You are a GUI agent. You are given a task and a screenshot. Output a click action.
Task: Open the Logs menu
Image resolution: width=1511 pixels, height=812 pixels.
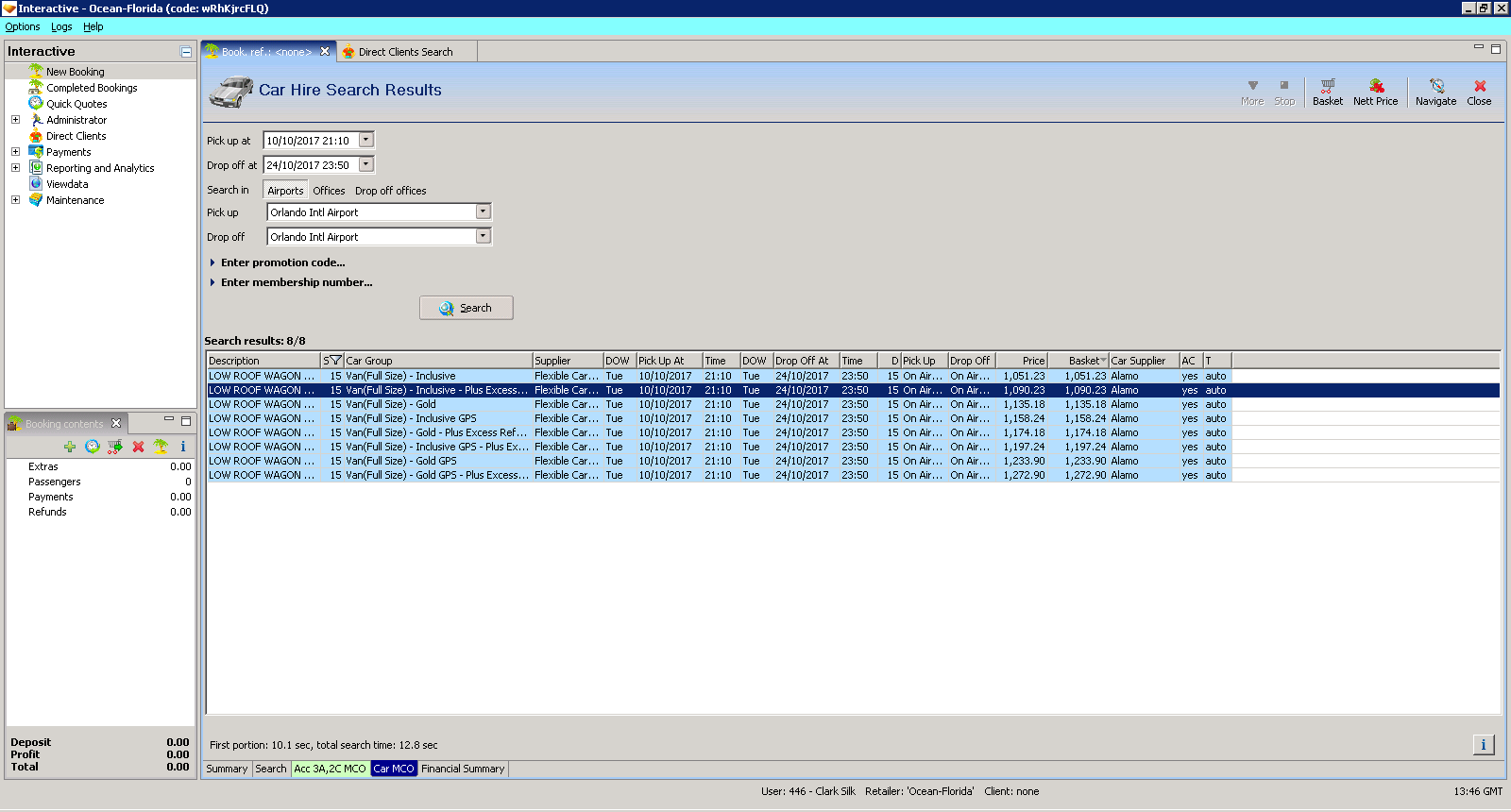[61, 26]
